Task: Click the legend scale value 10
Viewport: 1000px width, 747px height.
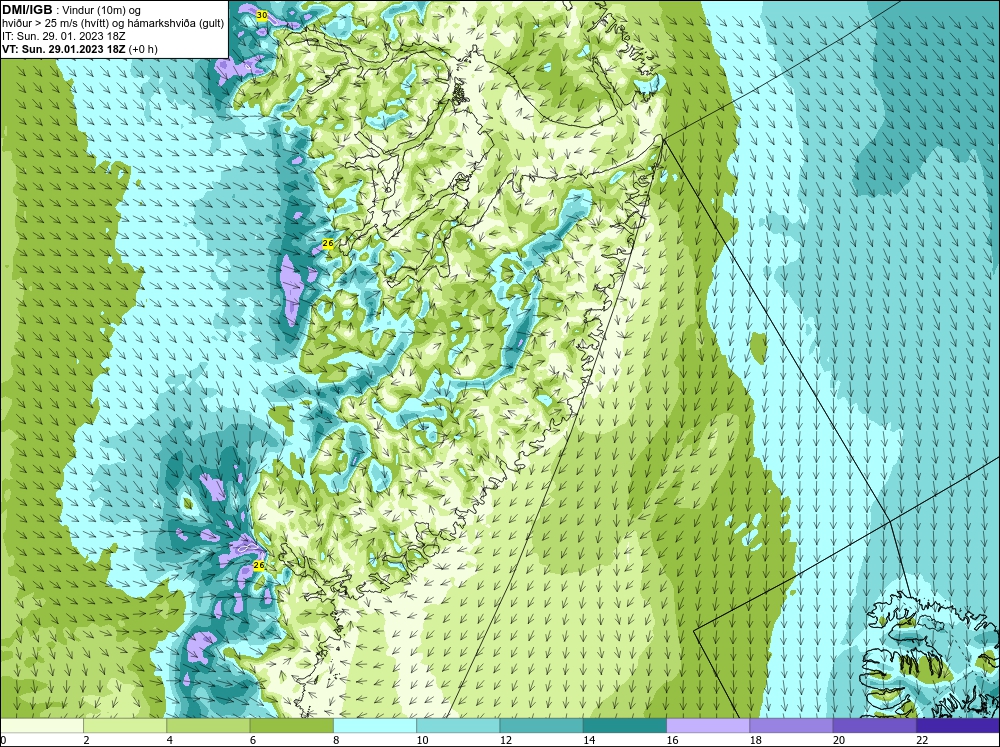Action: 422,740
